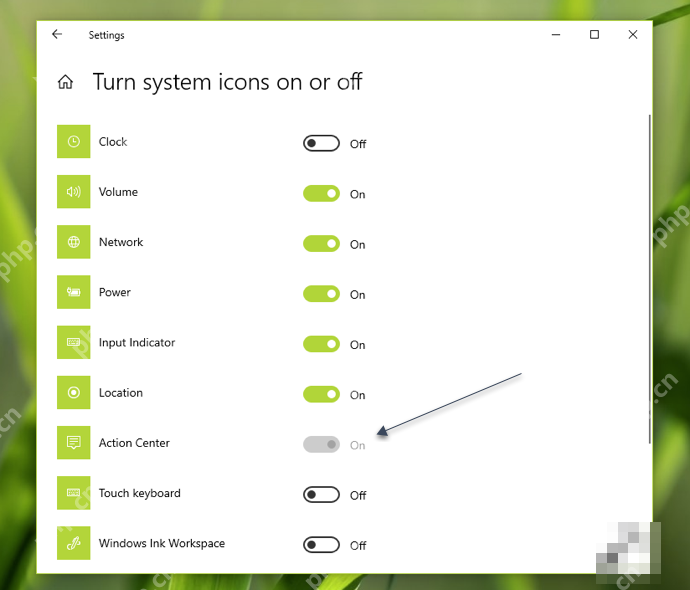
Task: Click the Touch keyboard icon tile
Action: pos(73,492)
